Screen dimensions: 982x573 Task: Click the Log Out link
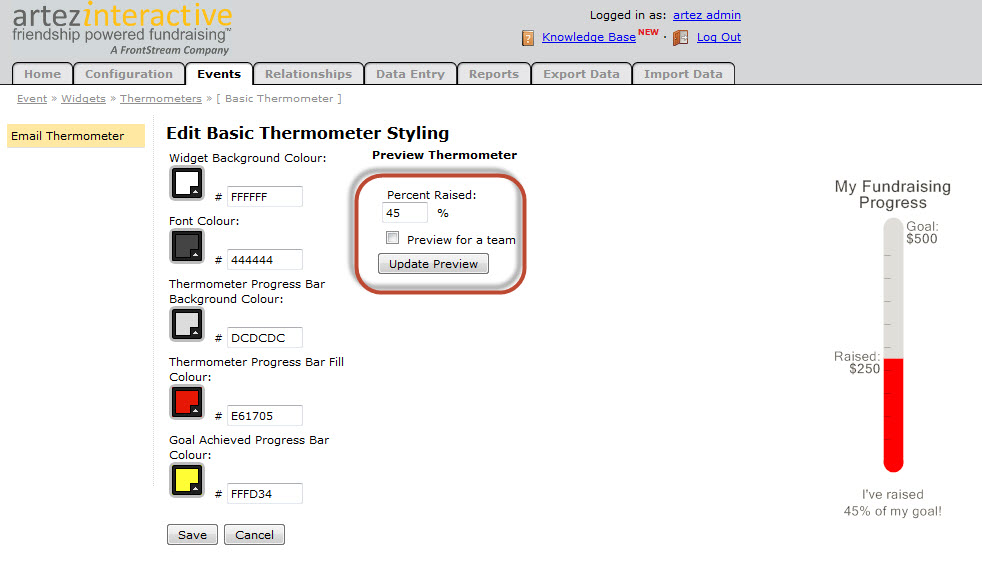(718, 37)
